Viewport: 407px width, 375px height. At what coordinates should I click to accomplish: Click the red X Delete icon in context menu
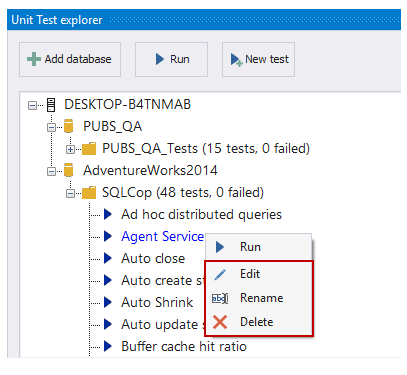(x=220, y=322)
